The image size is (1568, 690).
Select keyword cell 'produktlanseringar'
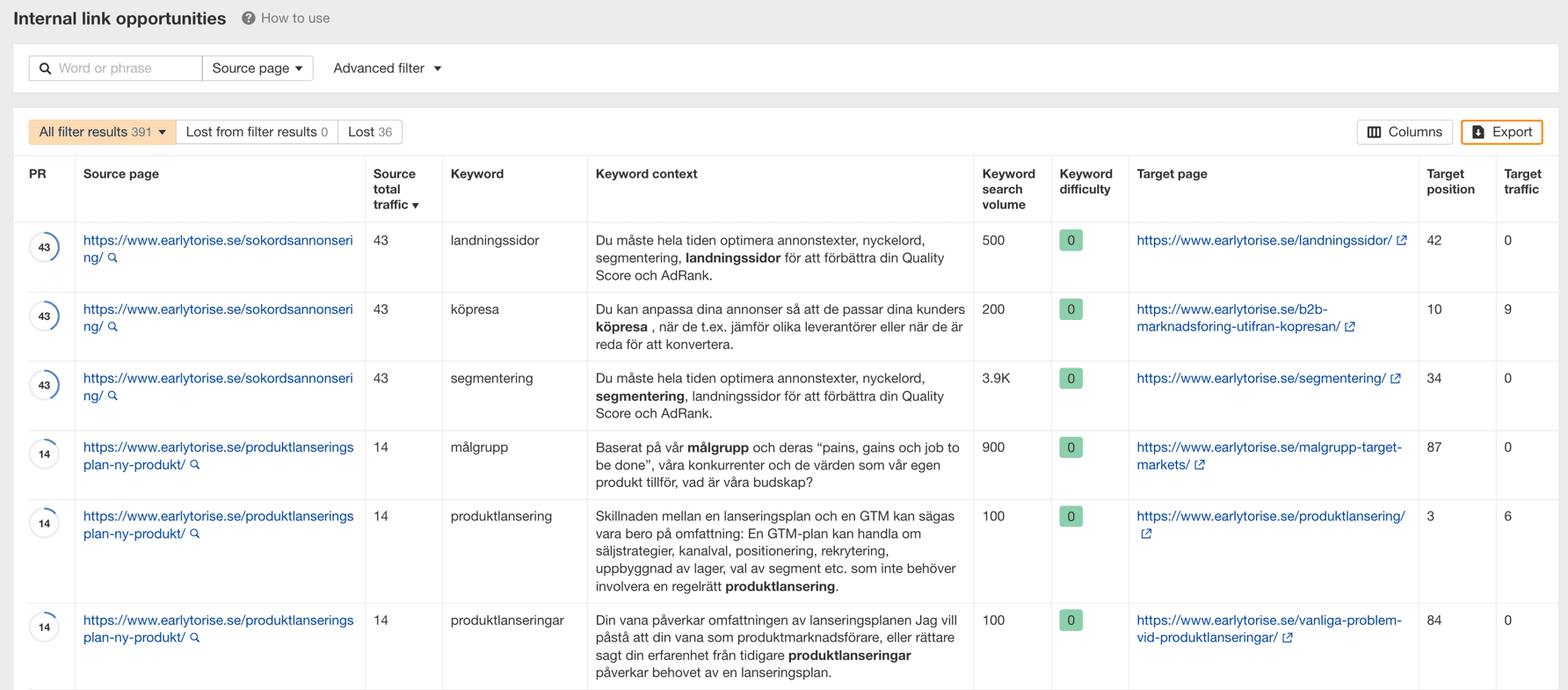[507, 621]
